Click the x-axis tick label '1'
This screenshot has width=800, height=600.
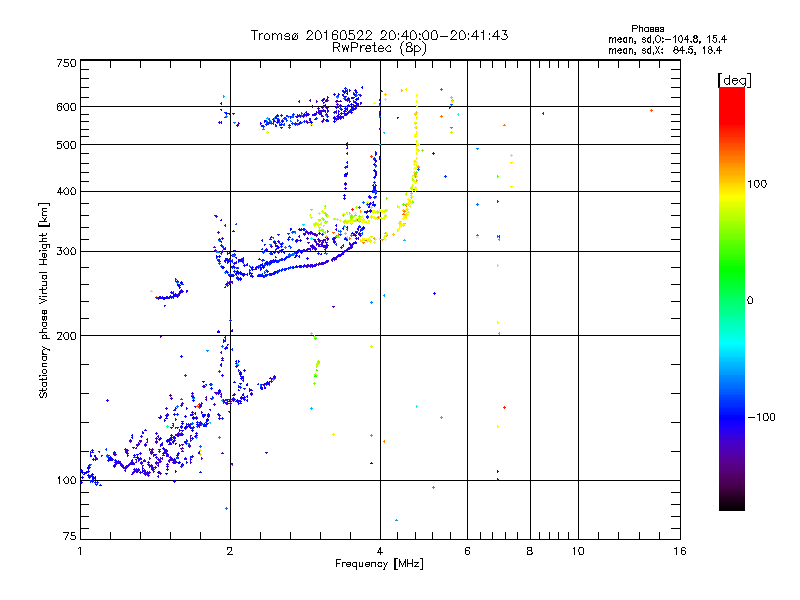tap(80, 551)
